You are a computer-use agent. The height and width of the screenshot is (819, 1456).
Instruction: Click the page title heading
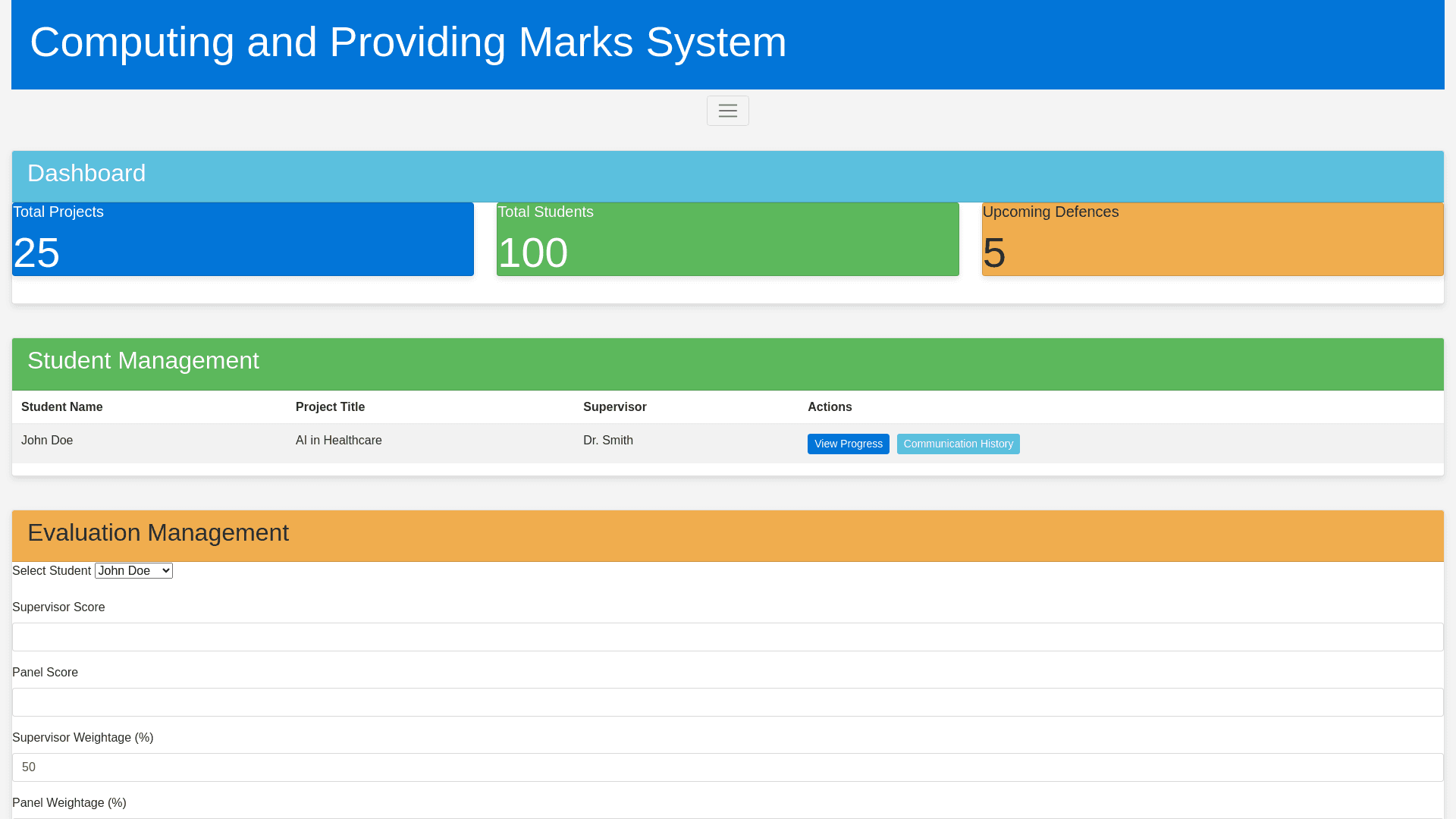coord(408,42)
